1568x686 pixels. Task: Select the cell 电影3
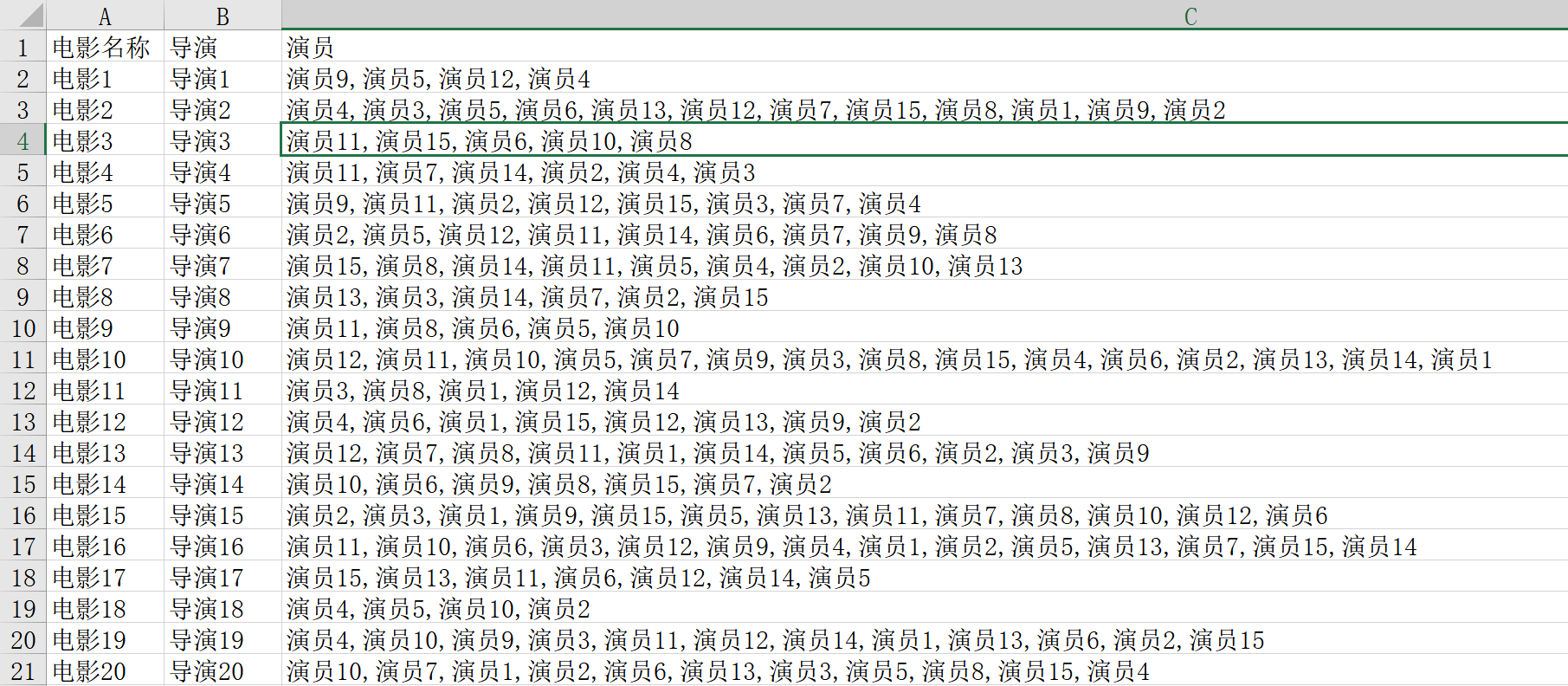click(105, 140)
